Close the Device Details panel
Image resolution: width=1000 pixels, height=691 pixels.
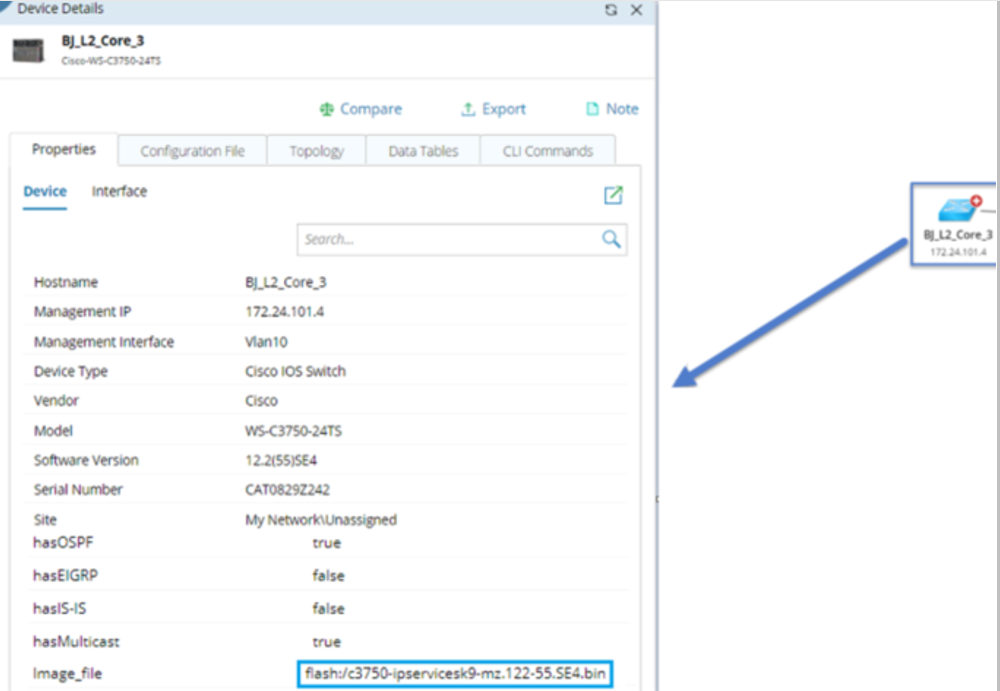[x=636, y=9]
